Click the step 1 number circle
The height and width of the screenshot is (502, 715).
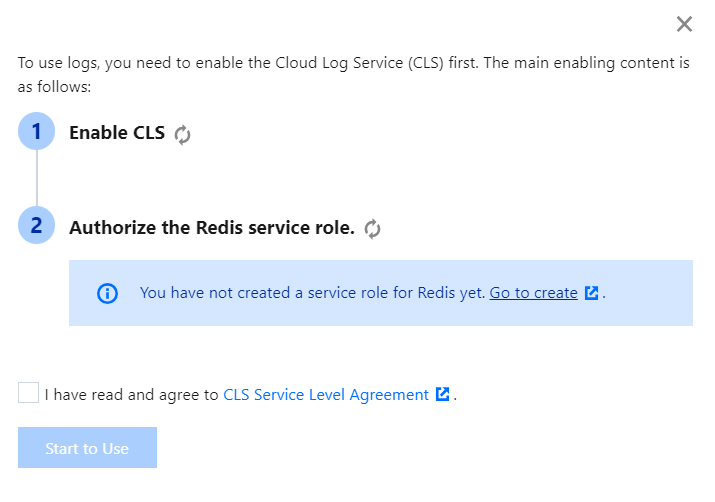[x=37, y=131]
